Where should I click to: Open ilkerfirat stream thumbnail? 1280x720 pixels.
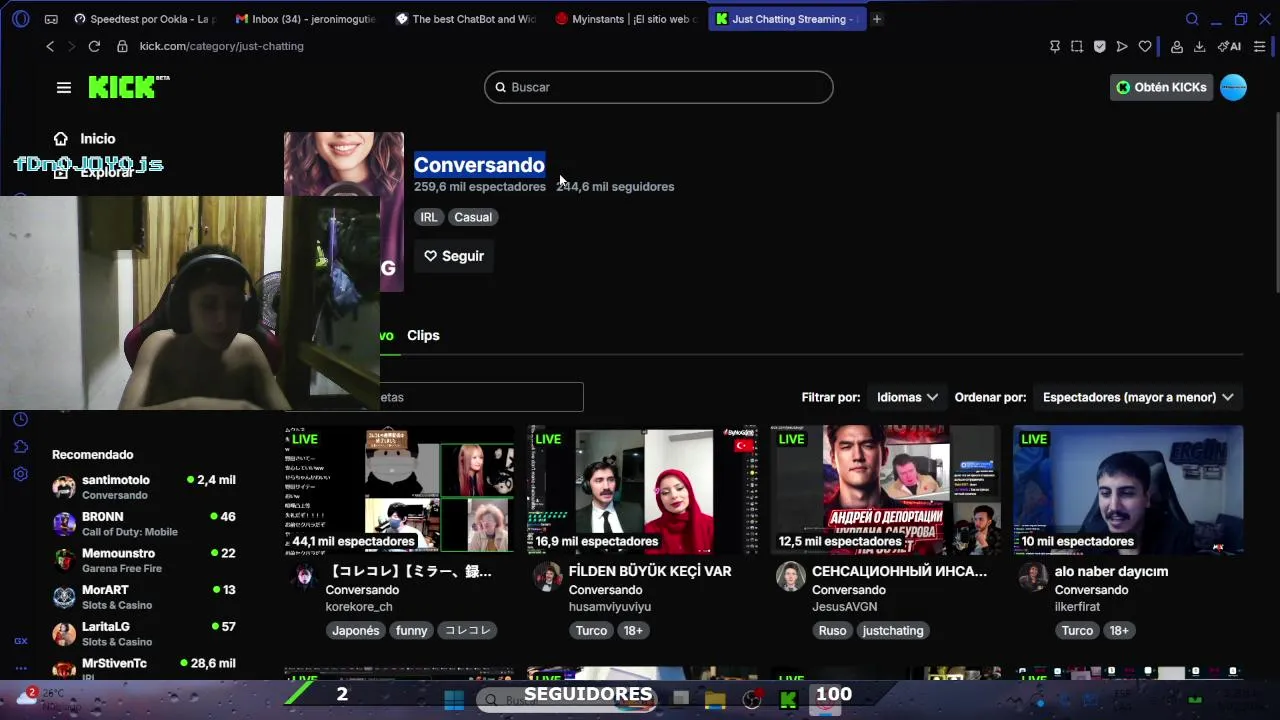[1128, 489]
